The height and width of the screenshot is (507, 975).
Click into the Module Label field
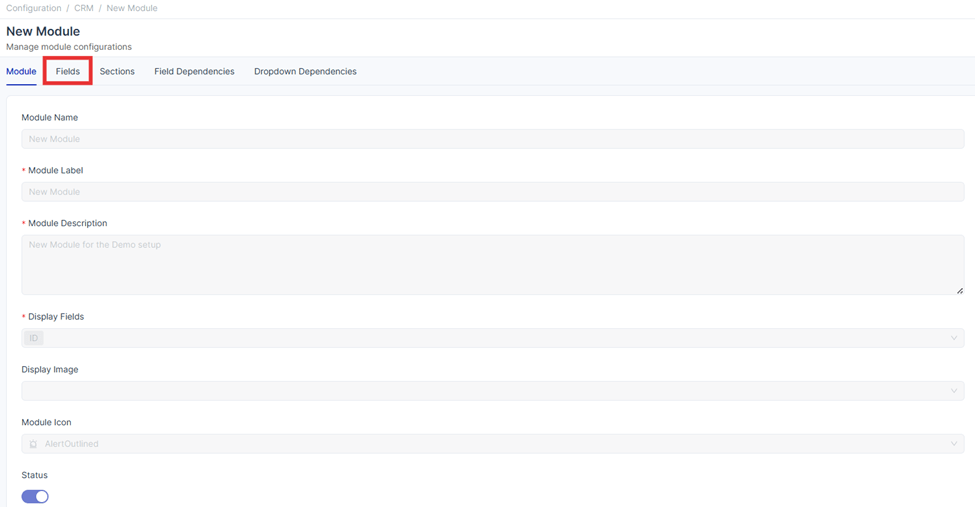[x=492, y=192]
